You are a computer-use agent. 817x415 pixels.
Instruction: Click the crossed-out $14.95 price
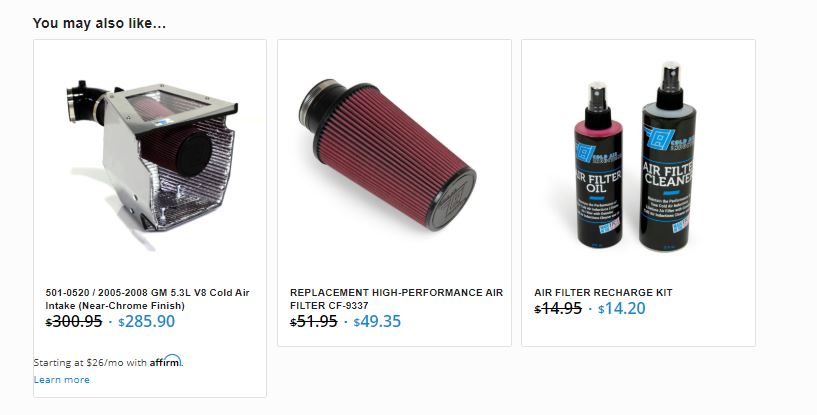558,308
